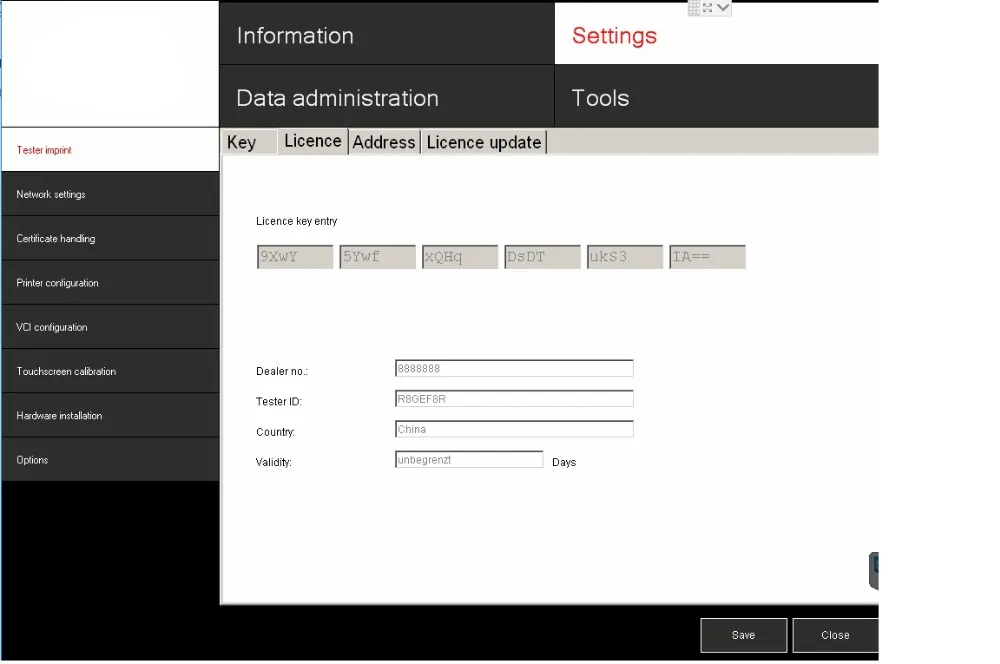This screenshot has width=1000, height=664.
Task: Click the Dealer no. input field
Action: coord(514,369)
